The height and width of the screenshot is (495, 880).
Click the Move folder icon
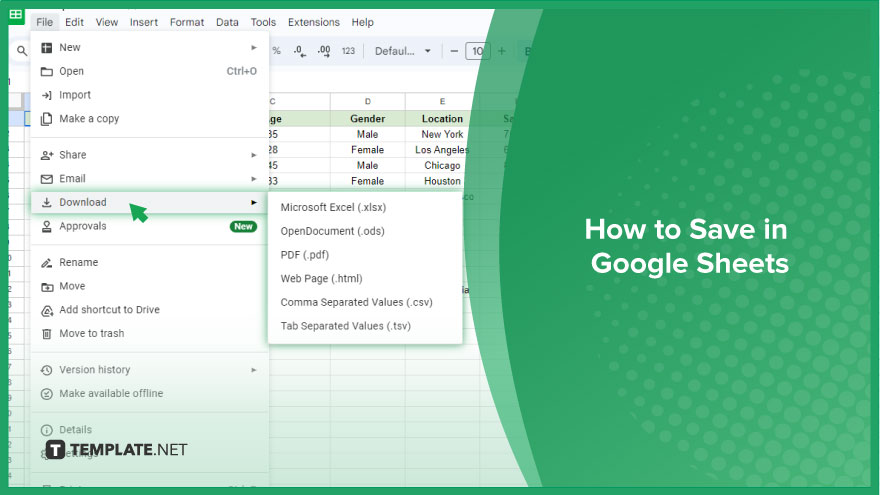pyautogui.click(x=47, y=286)
